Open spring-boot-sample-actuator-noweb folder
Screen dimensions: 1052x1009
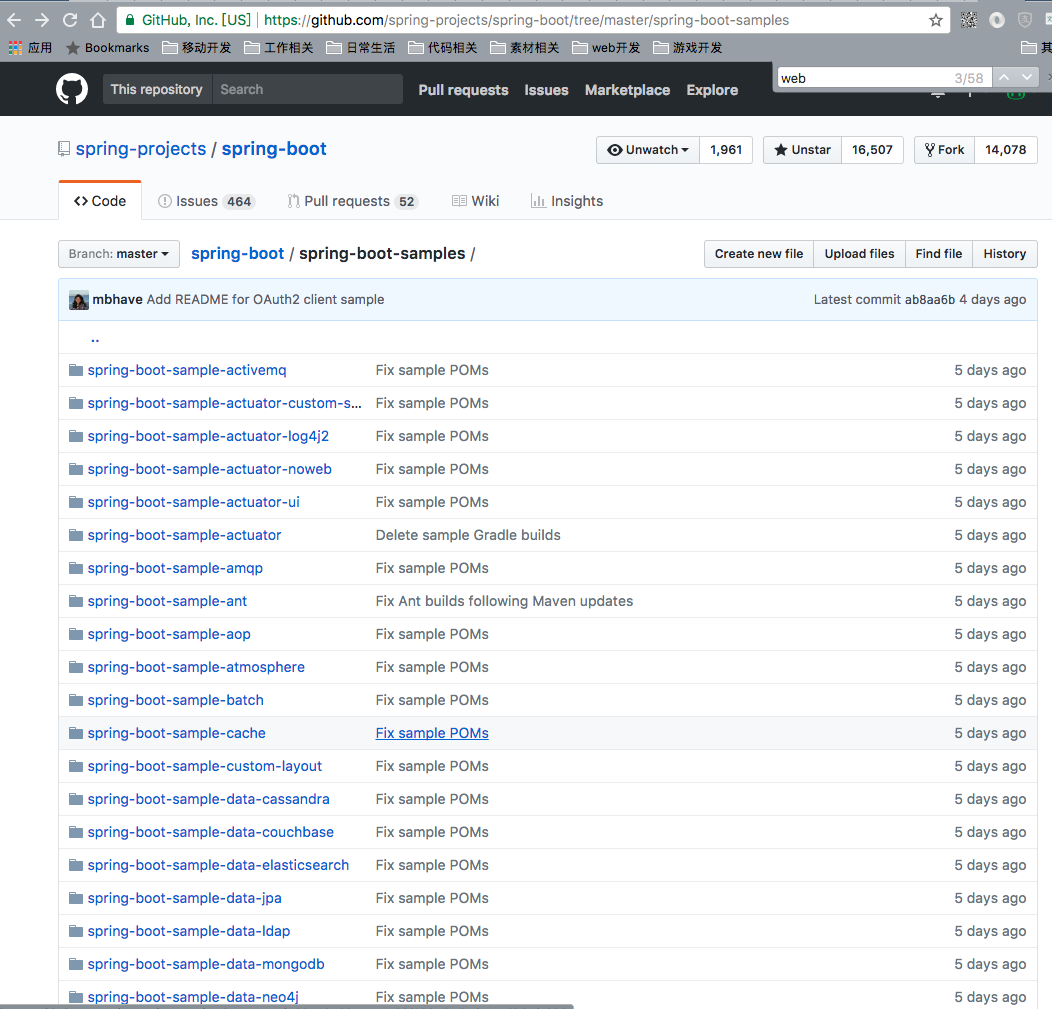[209, 470]
